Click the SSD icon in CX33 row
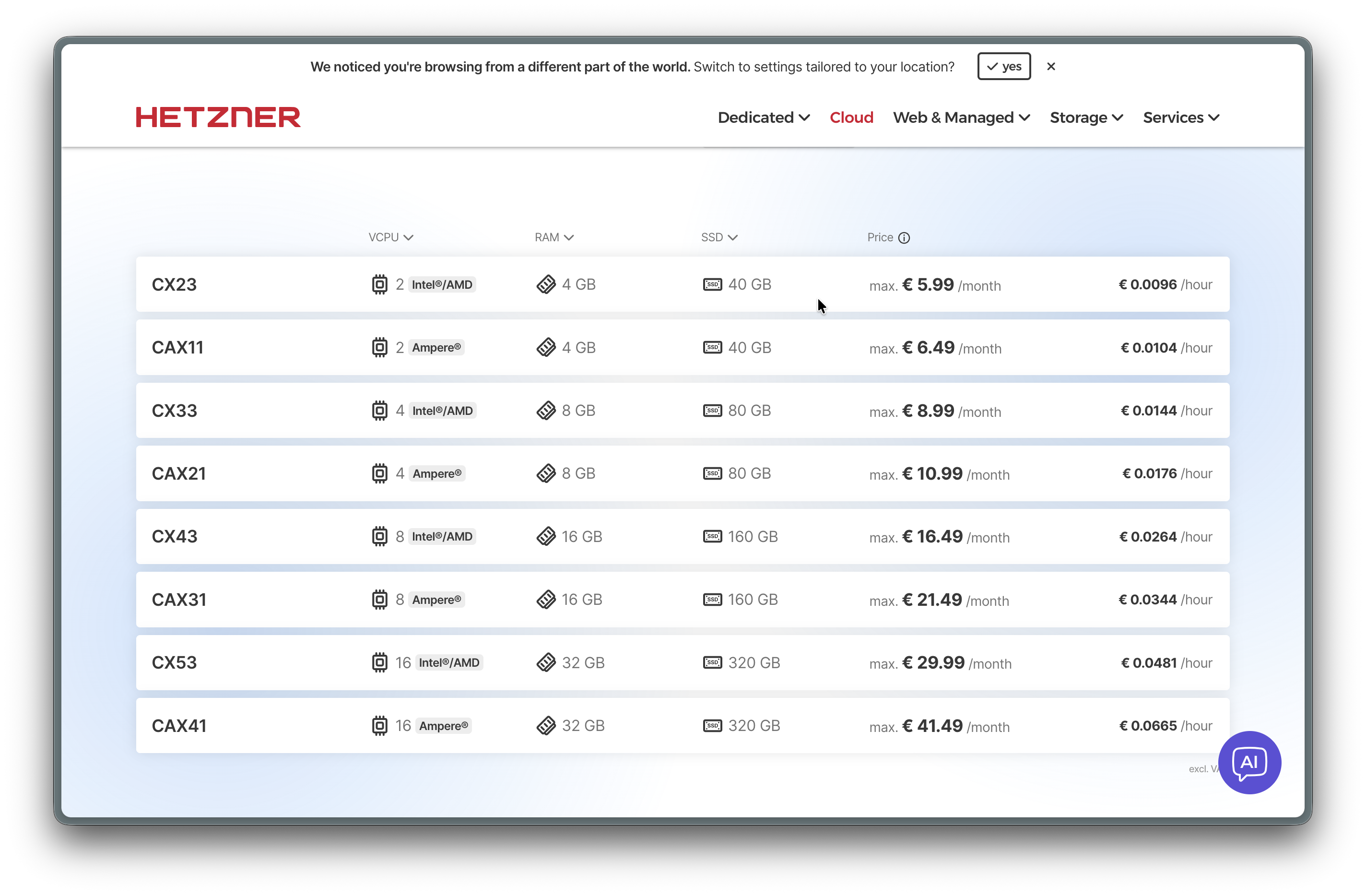This screenshot has width=1366, height=896. click(x=712, y=411)
